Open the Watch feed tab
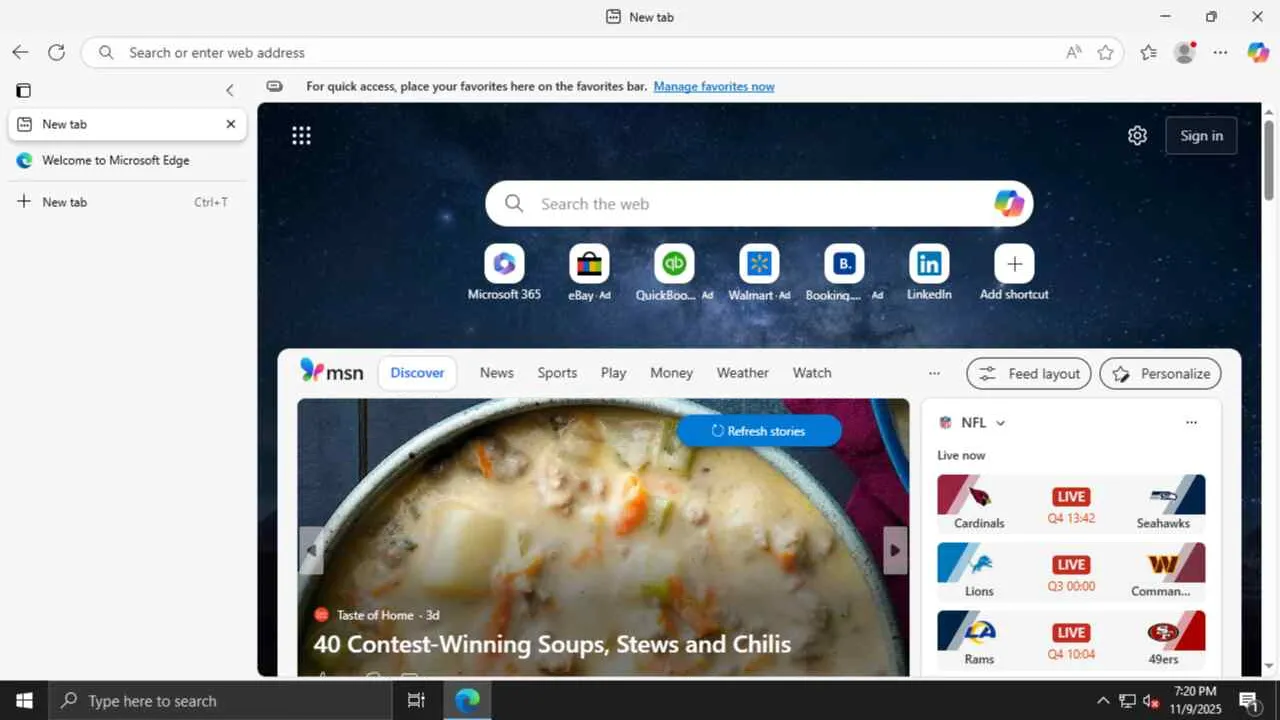Viewport: 1280px width, 720px height. 812,373
